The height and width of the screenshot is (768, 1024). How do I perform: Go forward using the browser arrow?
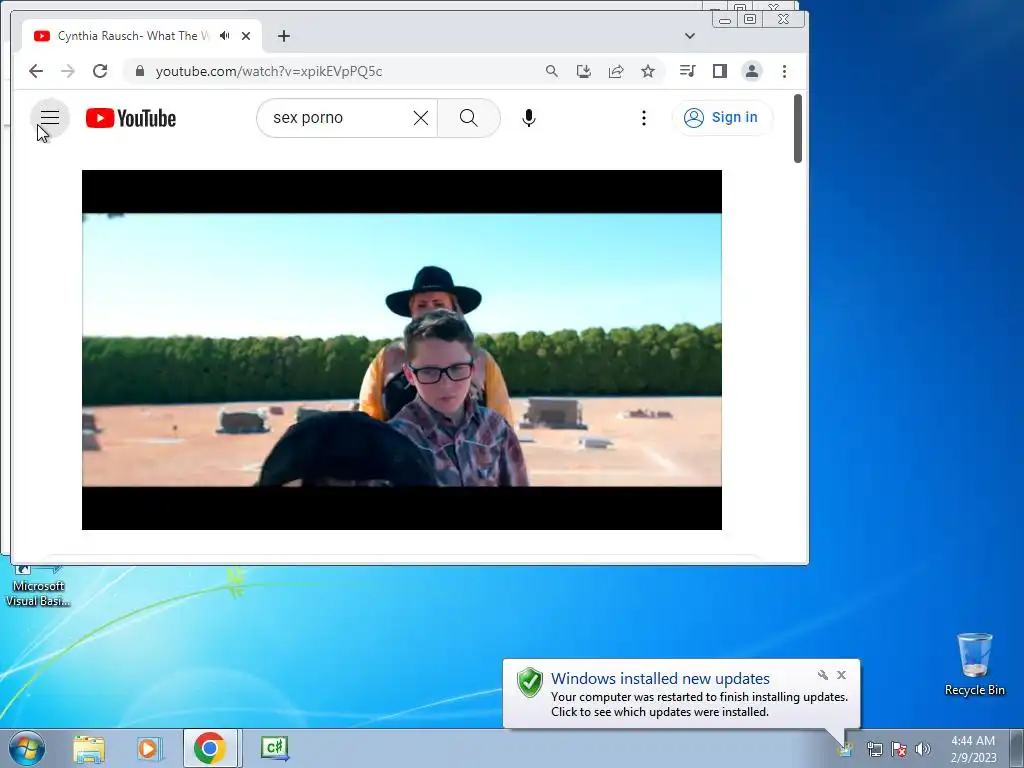coord(68,71)
